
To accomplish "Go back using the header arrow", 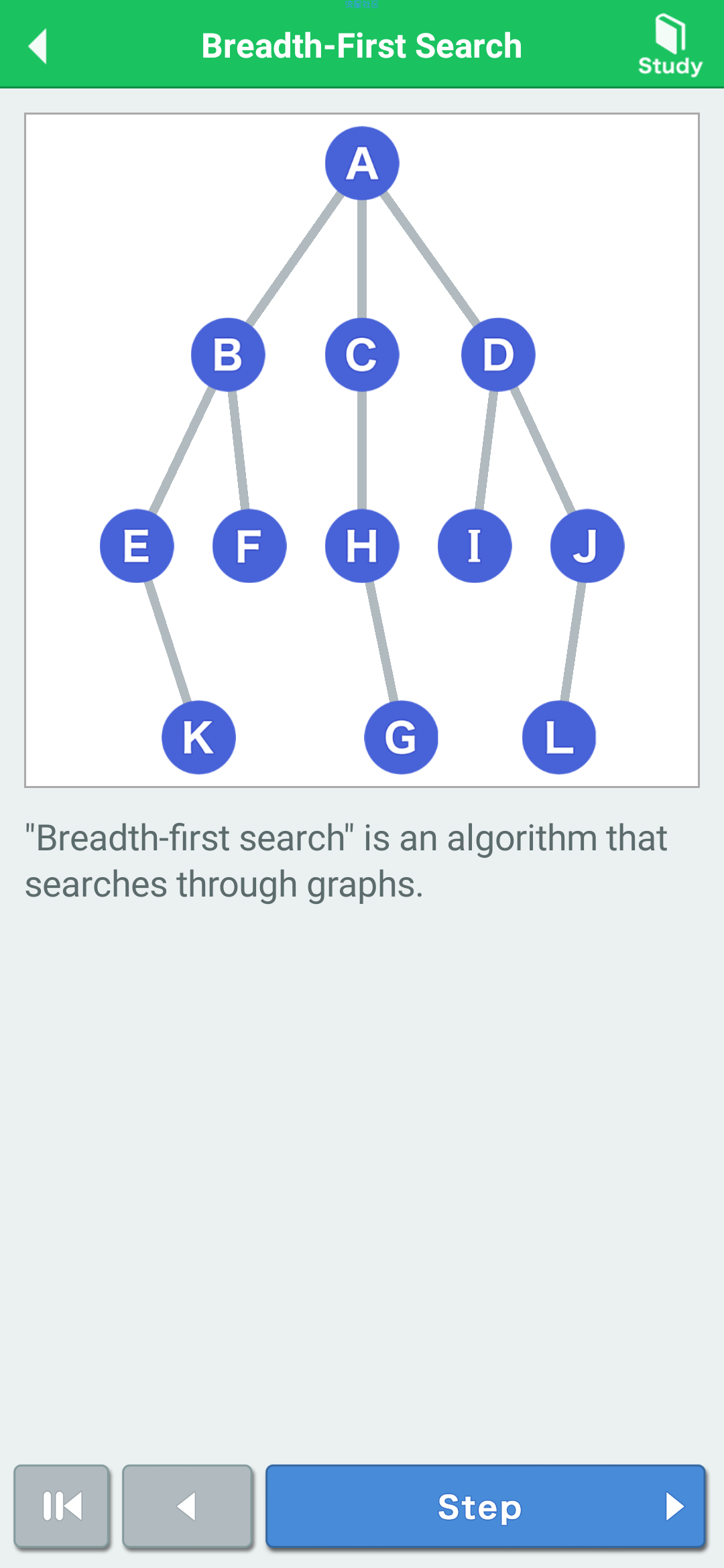I will click(38, 46).
